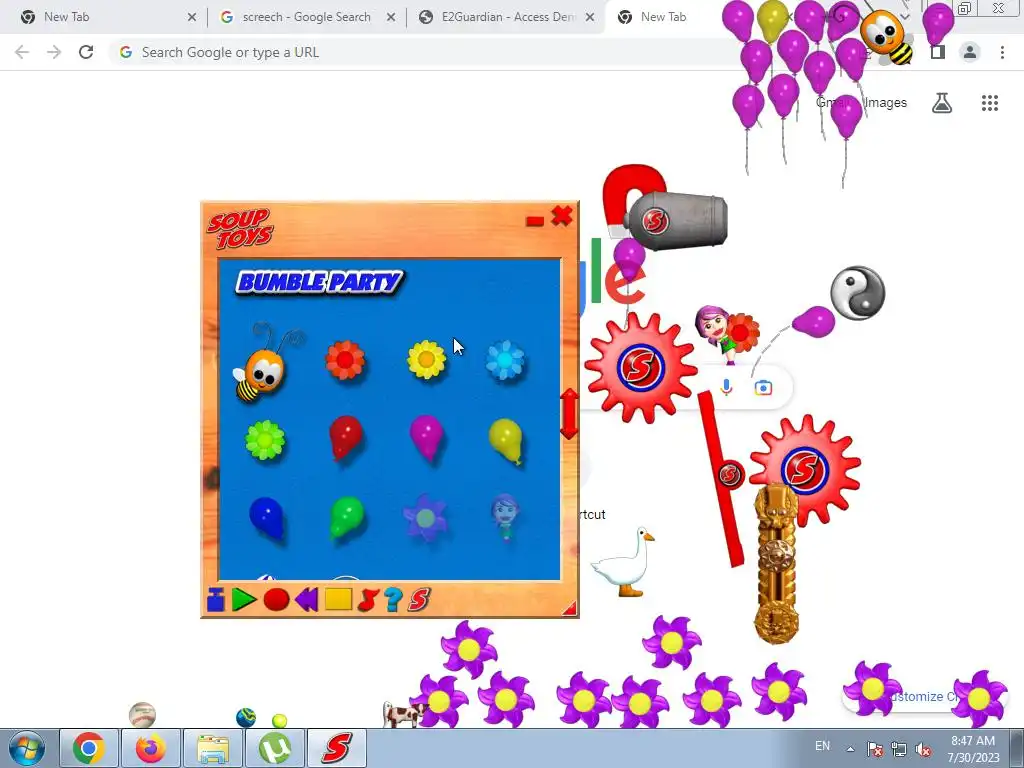Open the Images link
1024x768 pixels.
tap(885, 103)
